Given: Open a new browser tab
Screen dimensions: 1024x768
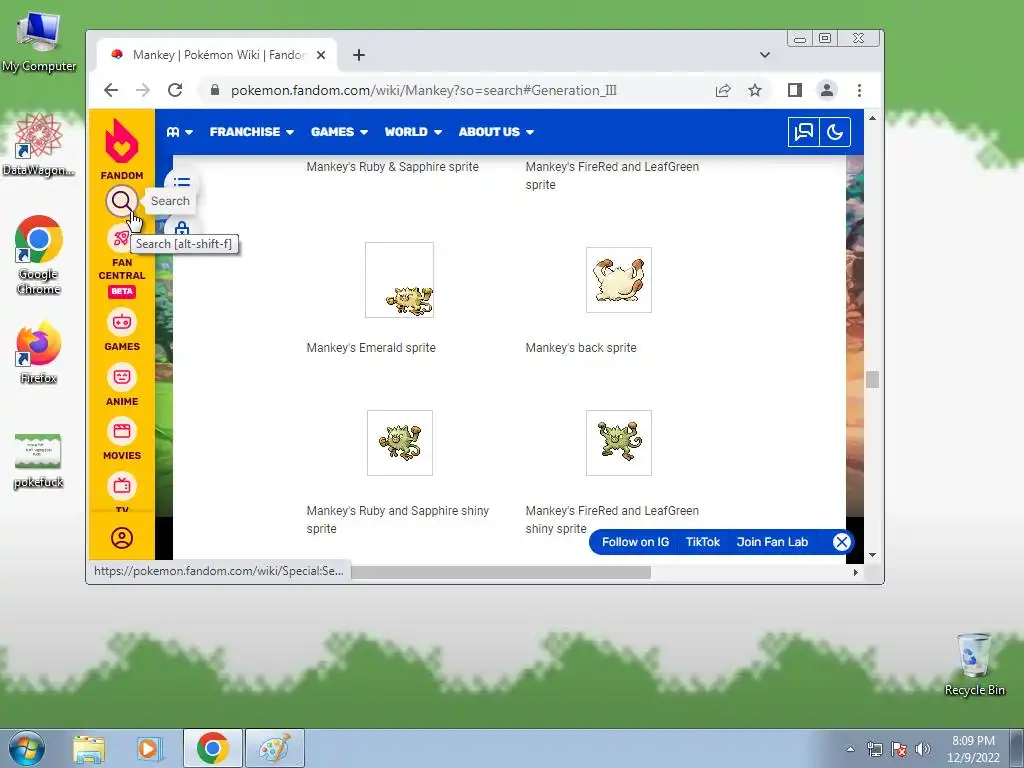Looking at the screenshot, I should tap(359, 55).
